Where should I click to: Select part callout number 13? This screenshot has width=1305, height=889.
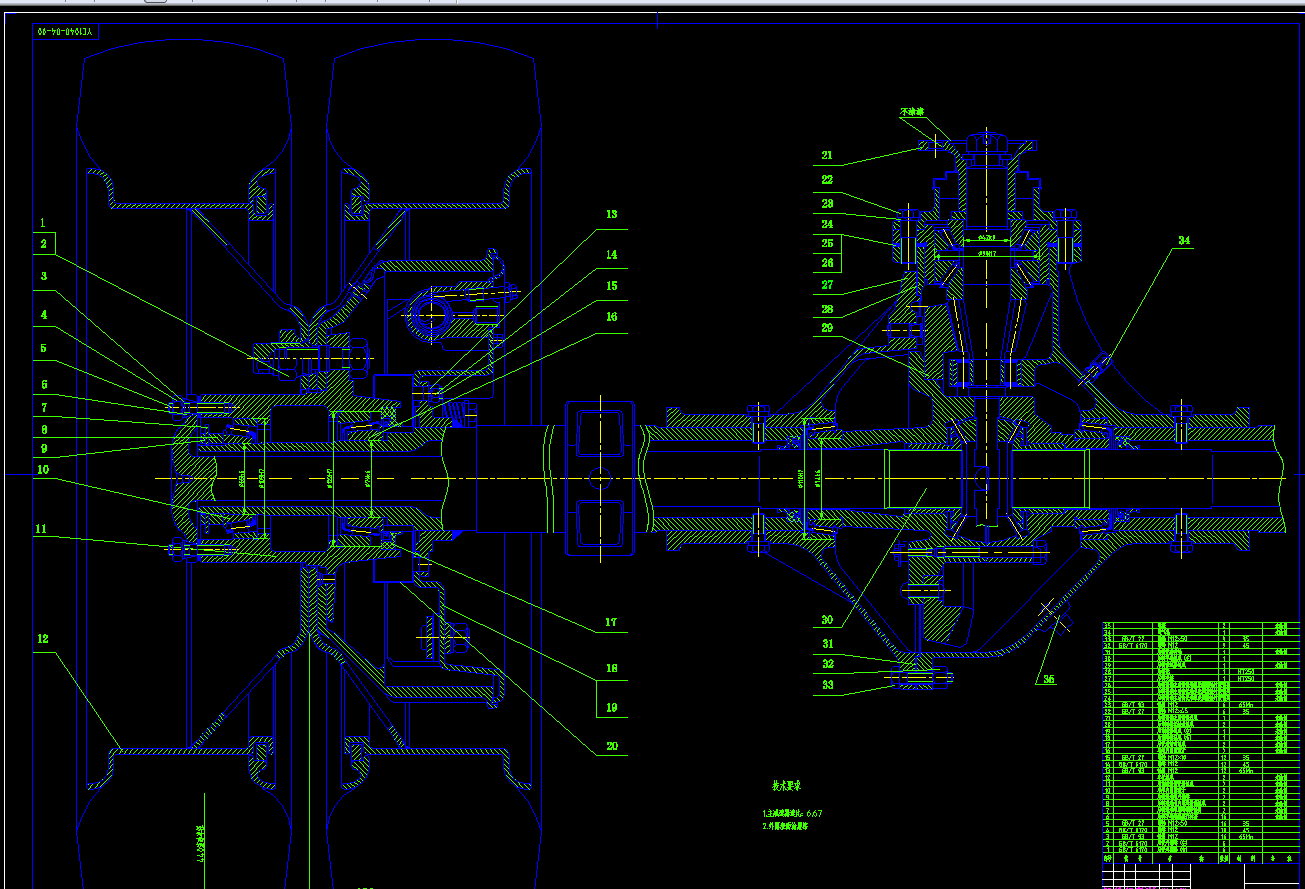(611, 214)
